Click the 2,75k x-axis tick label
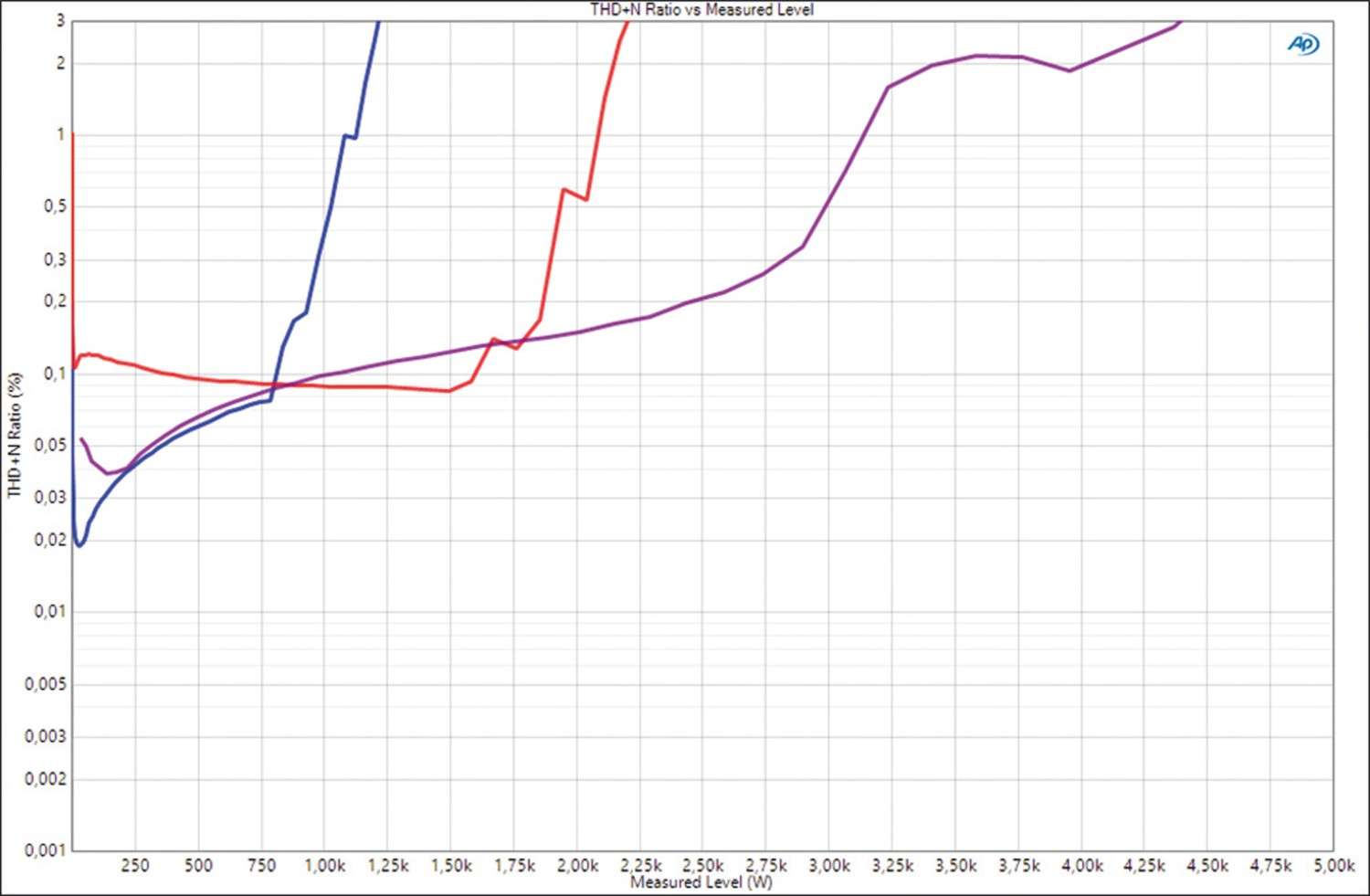The image size is (1370, 896). coord(766,865)
